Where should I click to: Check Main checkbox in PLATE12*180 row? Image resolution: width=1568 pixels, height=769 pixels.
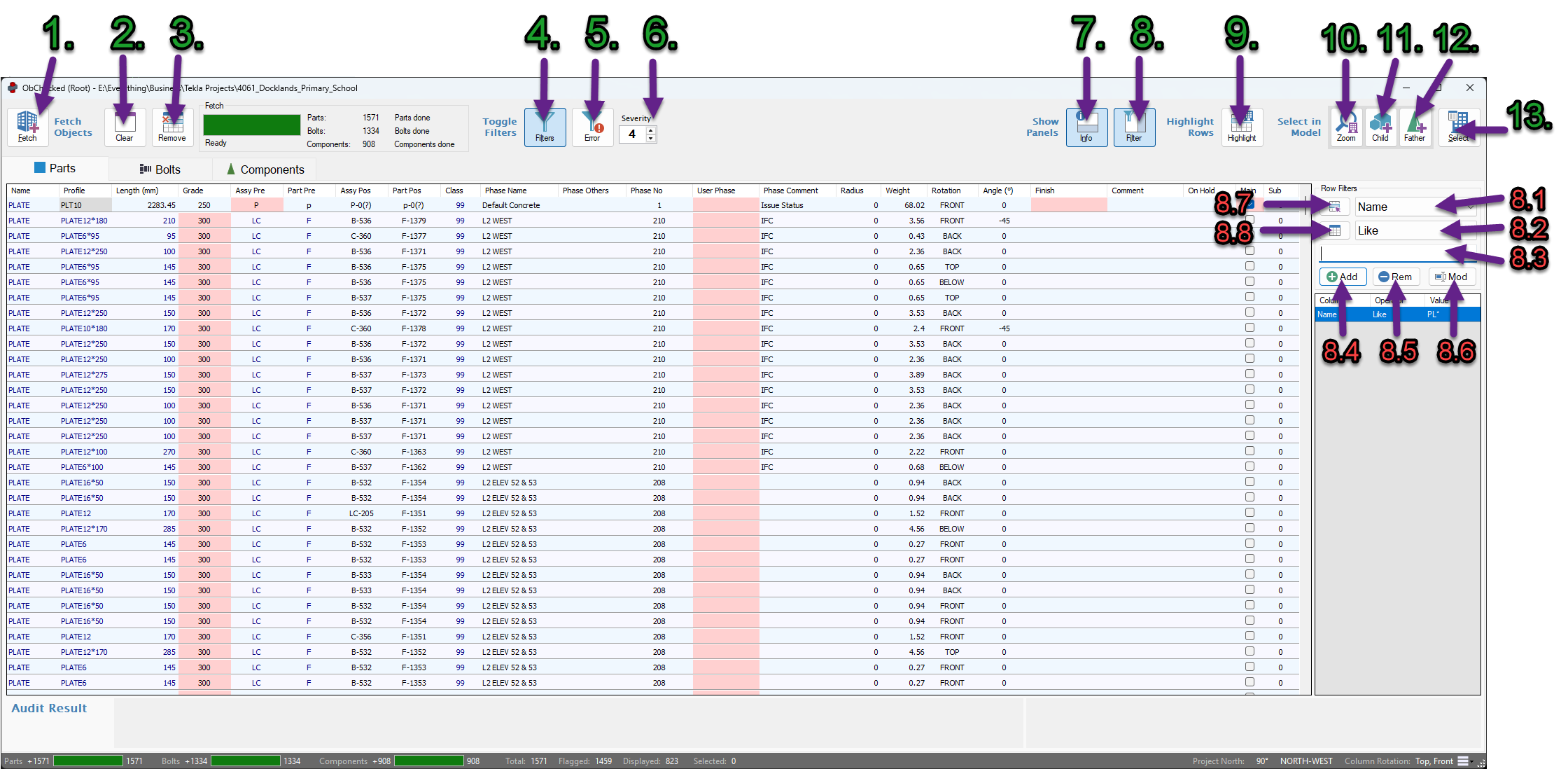click(1249, 220)
